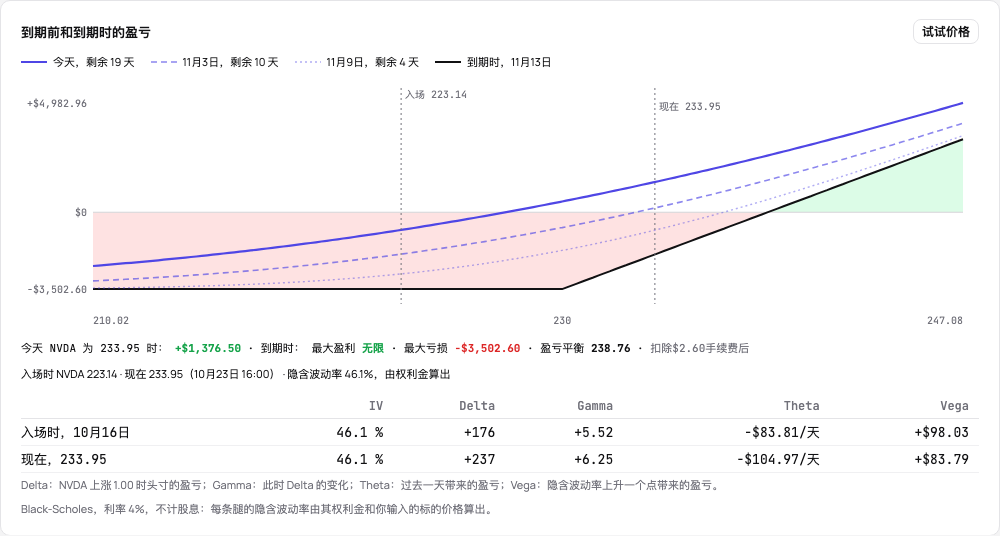Click the +6.25 Gamma cell
The image size is (1000, 536).
tap(594, 459)
